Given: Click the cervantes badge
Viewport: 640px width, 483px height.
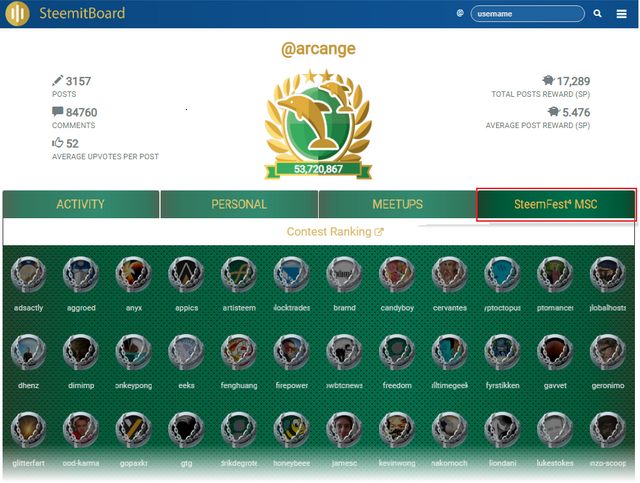Looking at the screenshot, I should pos(449,274).
